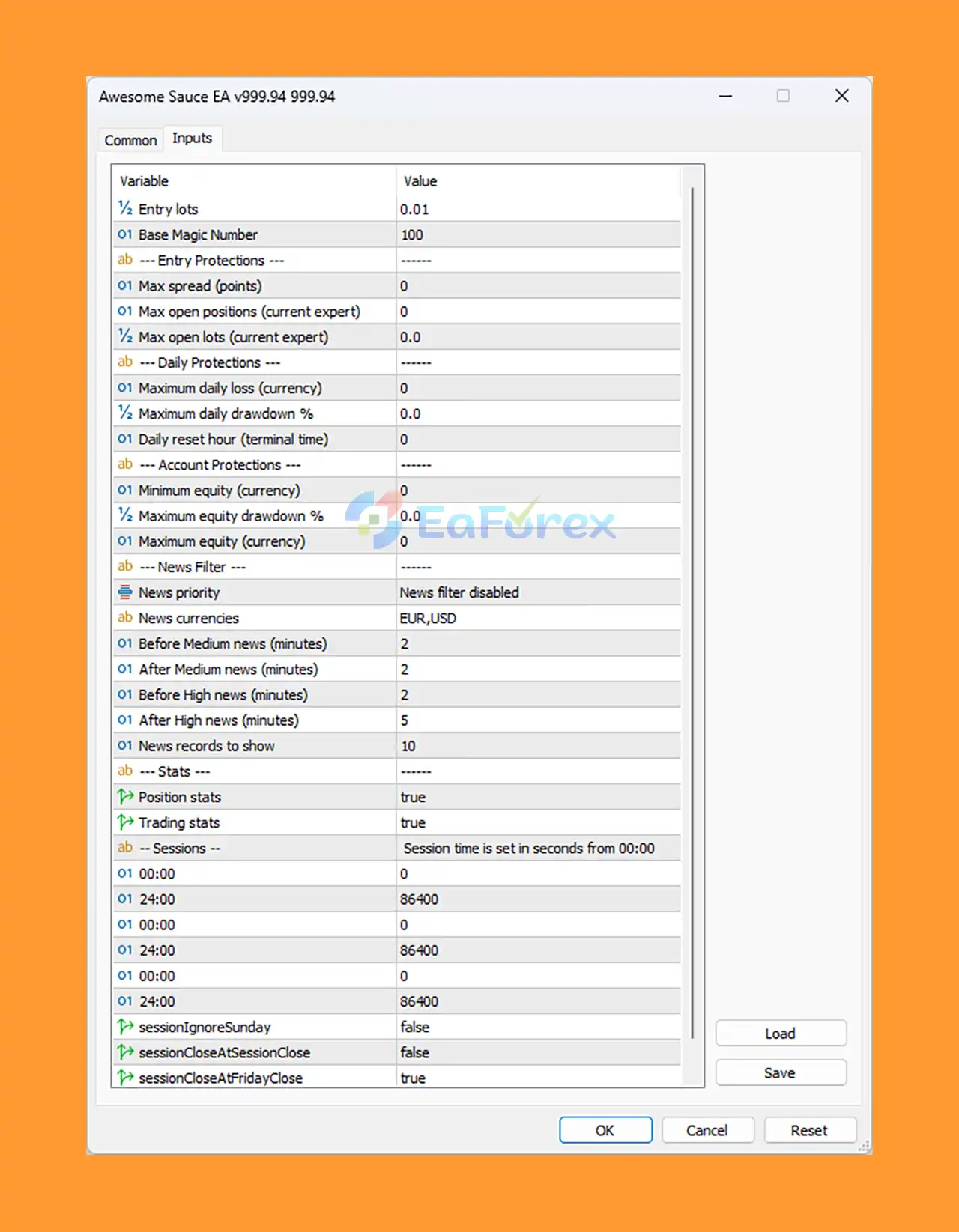Screen dimensions: 959x1232
Task: Open the Trading stats true value dropdown
Action: coord(539,822)
